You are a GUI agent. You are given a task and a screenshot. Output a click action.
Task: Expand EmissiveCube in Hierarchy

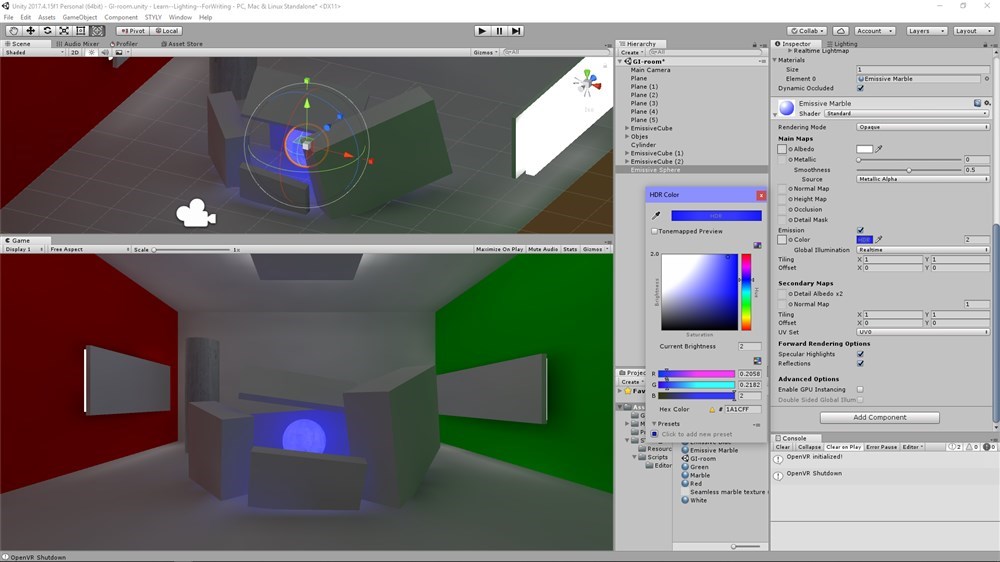[627, 128]
